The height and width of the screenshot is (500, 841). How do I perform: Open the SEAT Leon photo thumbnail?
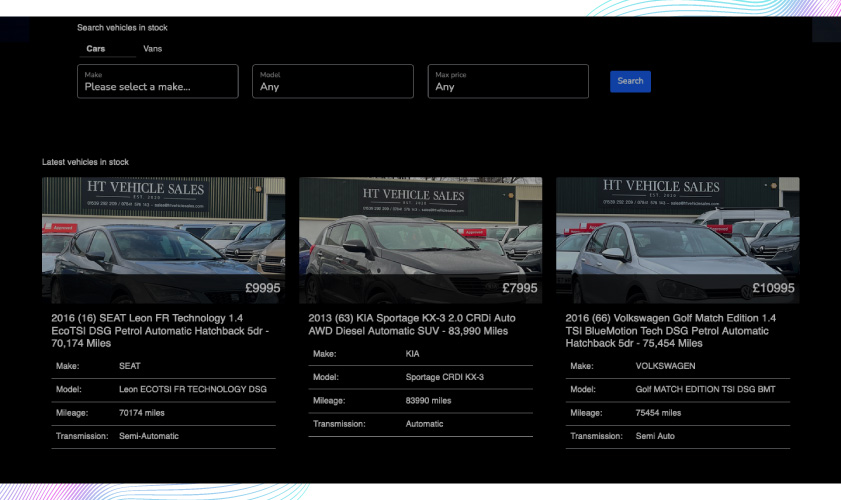[x=164, y=240]
